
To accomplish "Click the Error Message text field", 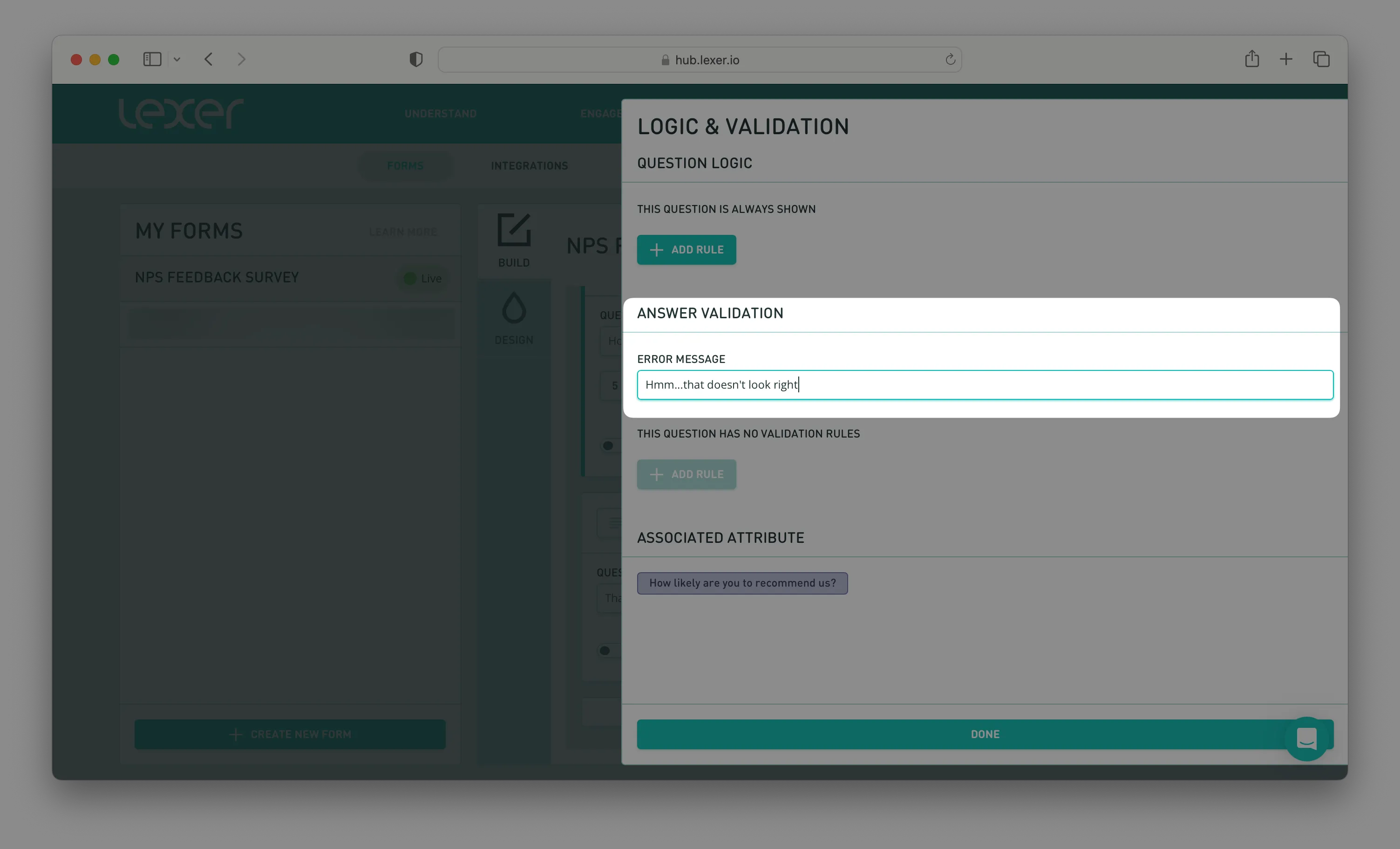I will coord(985,385).
